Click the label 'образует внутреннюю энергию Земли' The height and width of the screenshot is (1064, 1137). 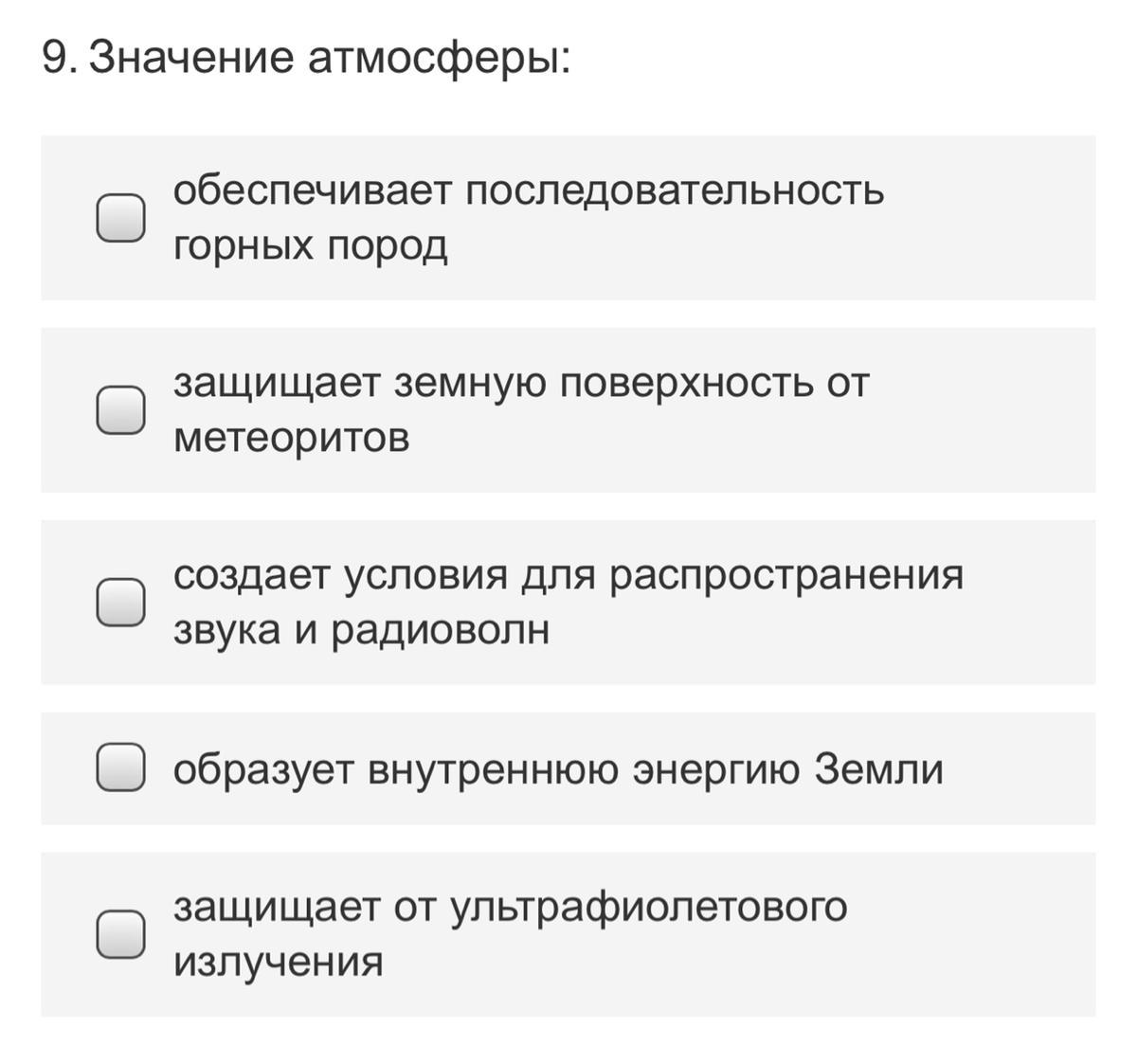[557, 768]
